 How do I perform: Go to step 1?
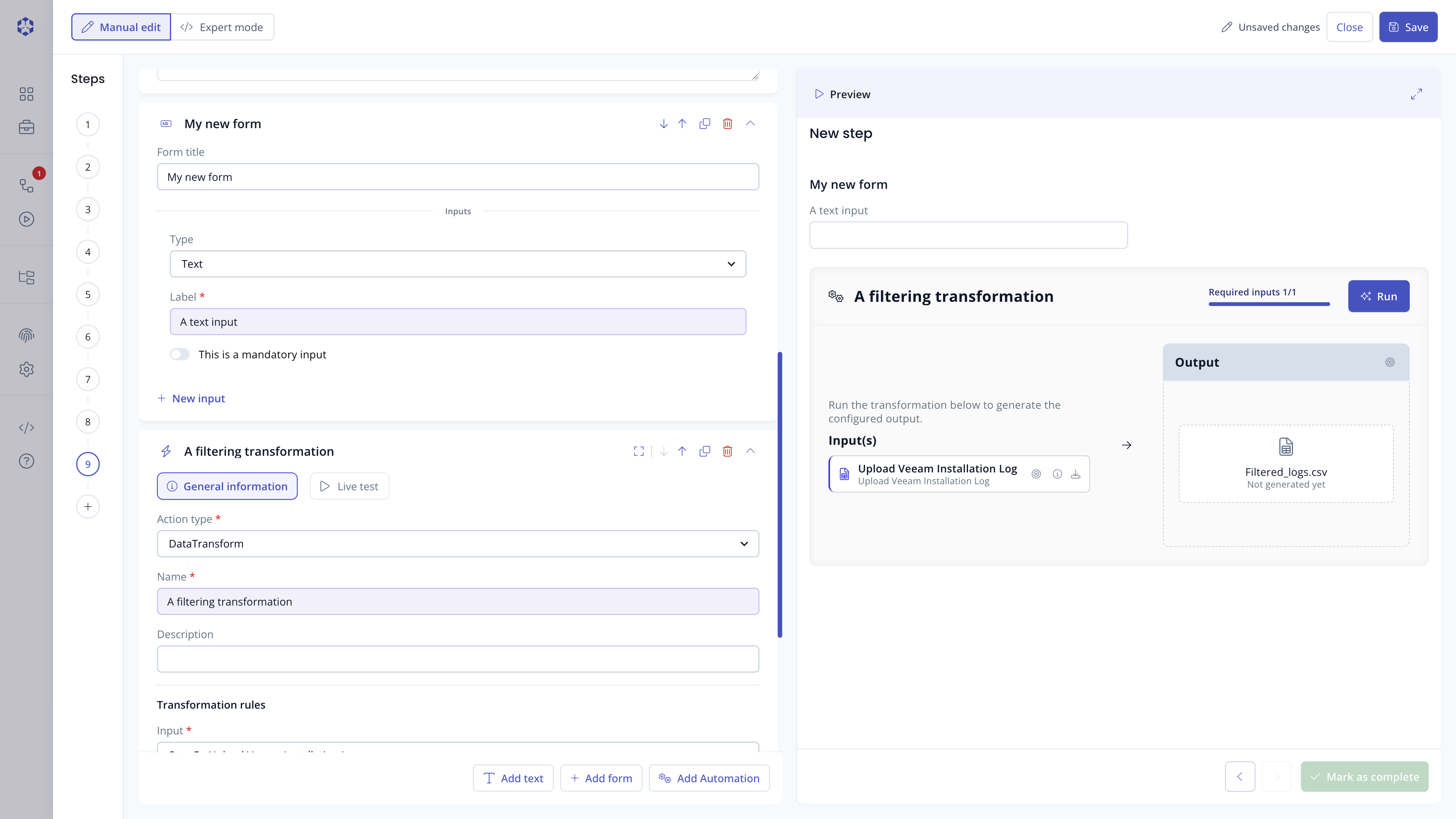point(88,124)
